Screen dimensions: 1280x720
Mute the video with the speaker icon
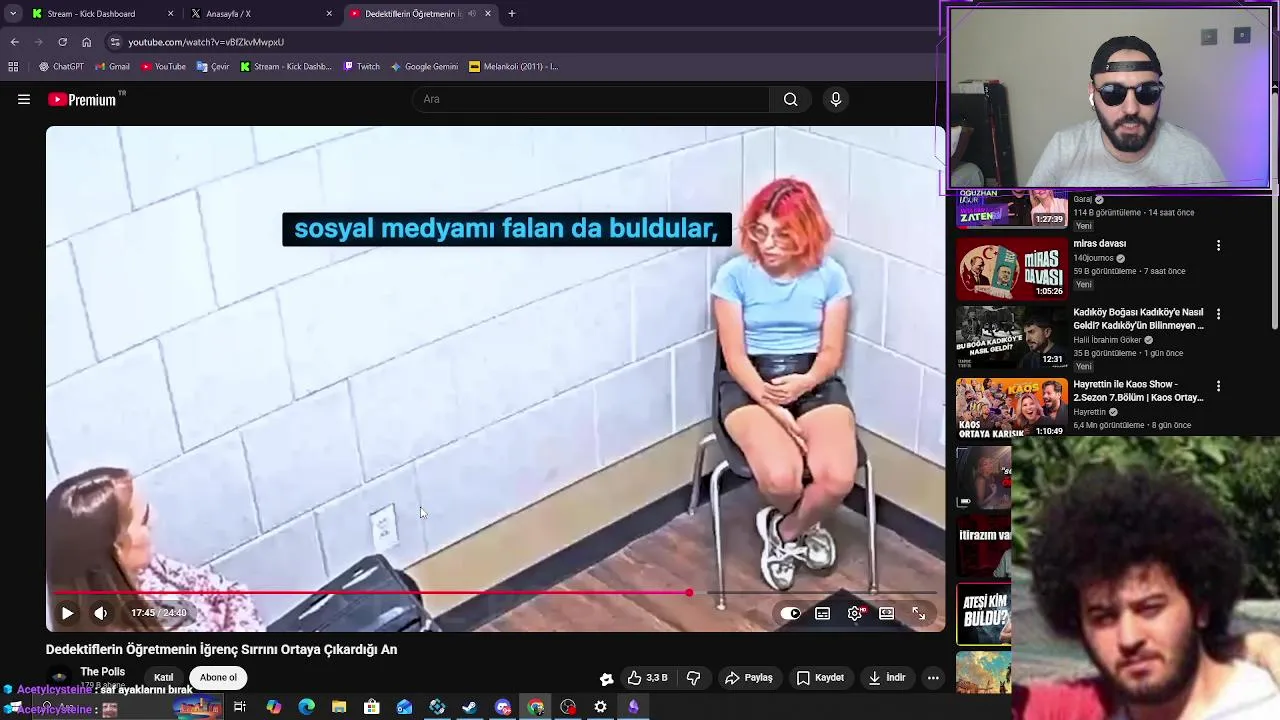point(100,613)
